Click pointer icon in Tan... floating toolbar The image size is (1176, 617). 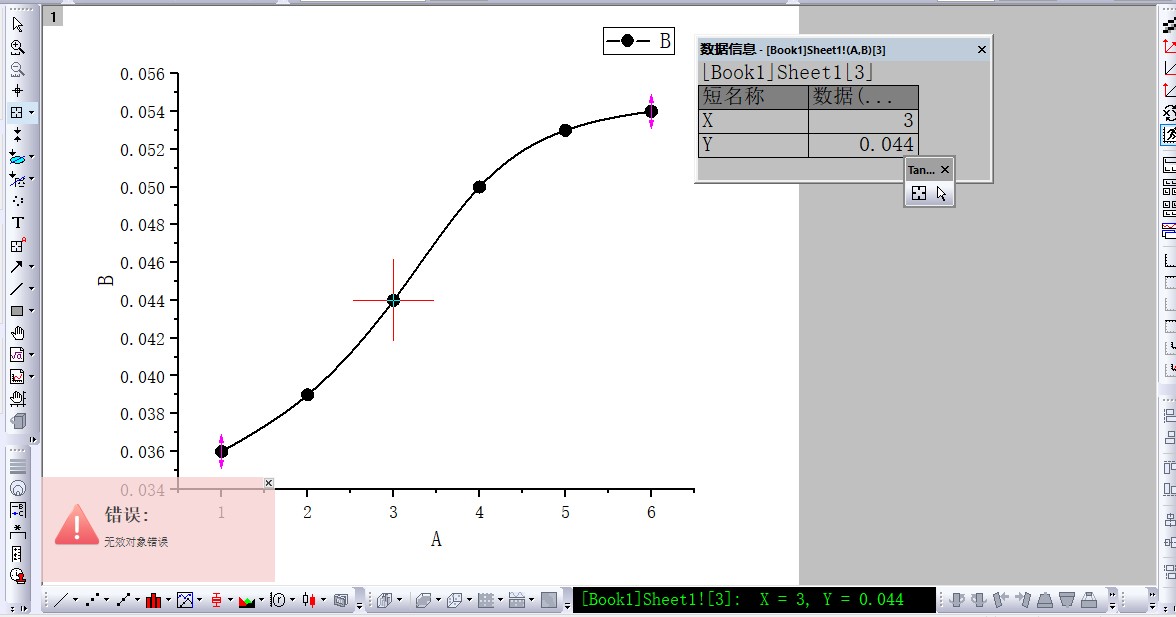pos(941,194)
